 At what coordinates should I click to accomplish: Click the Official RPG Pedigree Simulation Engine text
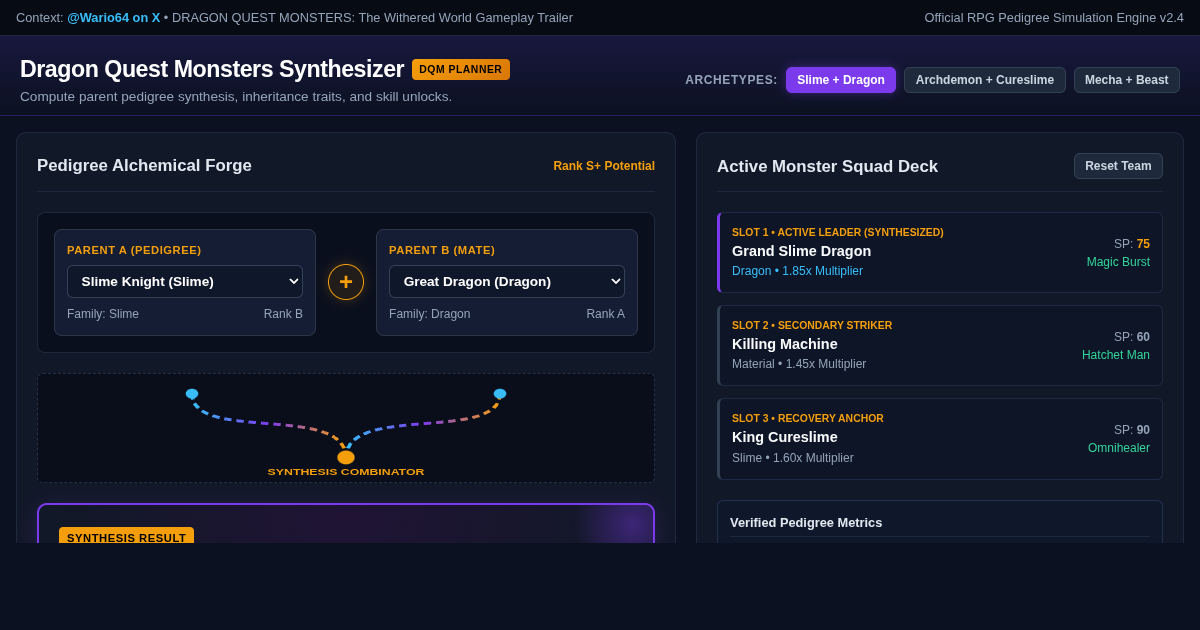pos(1054,17)
